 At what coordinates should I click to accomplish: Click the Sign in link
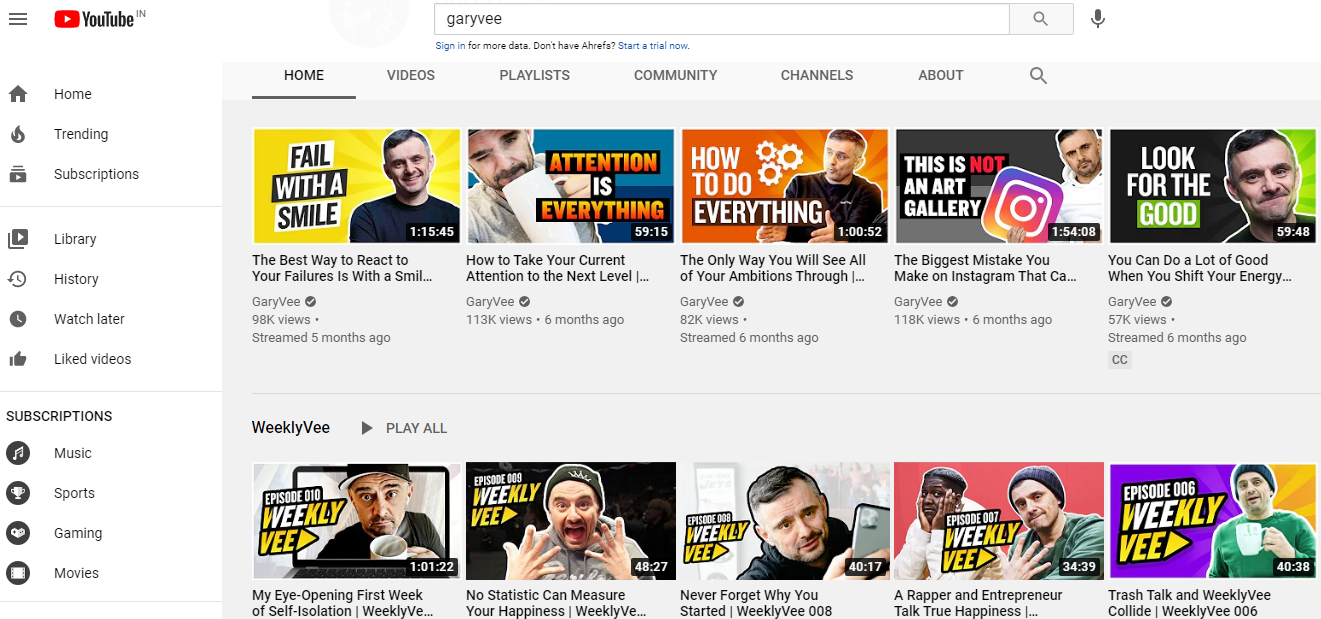click(x=450, y=46)
